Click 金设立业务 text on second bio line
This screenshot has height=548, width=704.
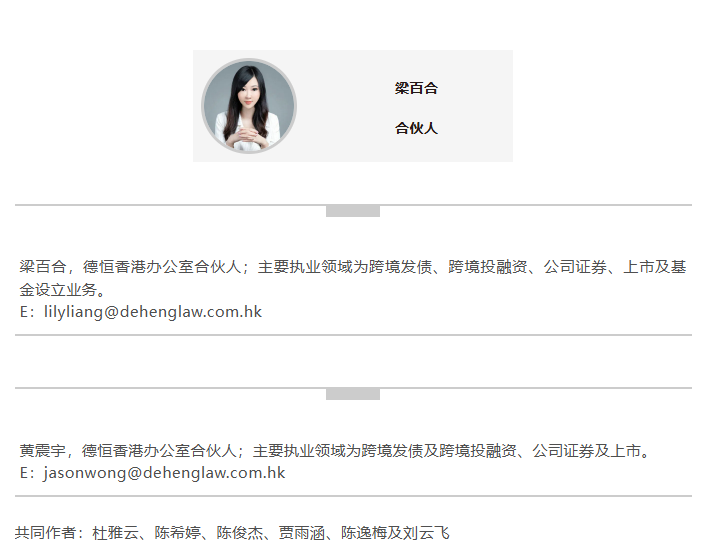[58, 290]
